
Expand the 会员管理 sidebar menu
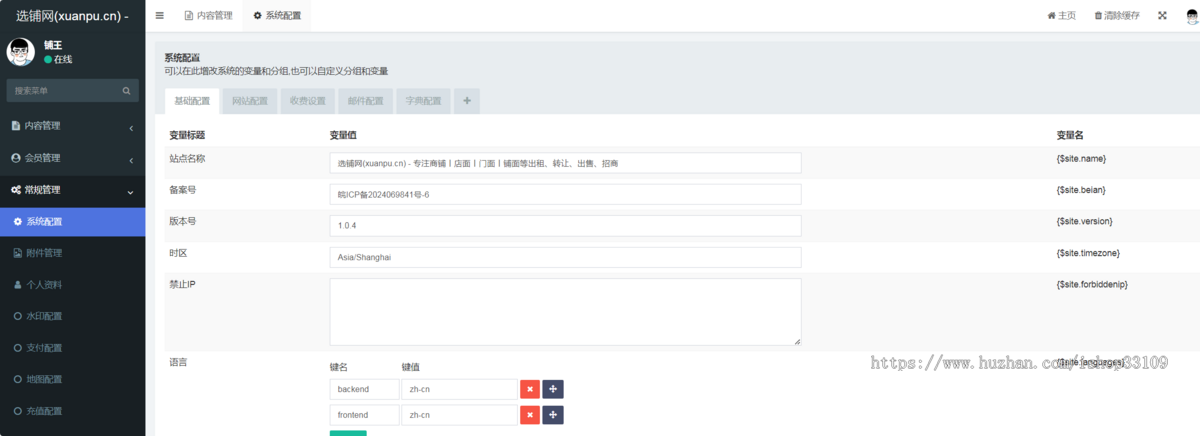(x=72, y=158)
